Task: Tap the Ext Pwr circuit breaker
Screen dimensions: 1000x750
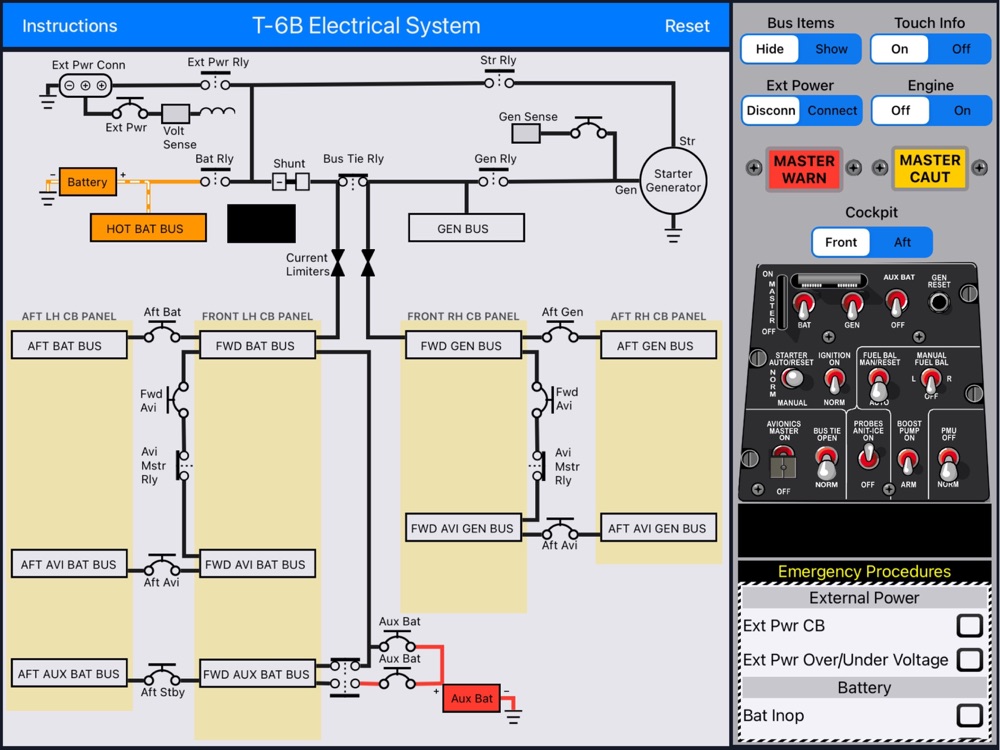Action: [x=129, y=109]
